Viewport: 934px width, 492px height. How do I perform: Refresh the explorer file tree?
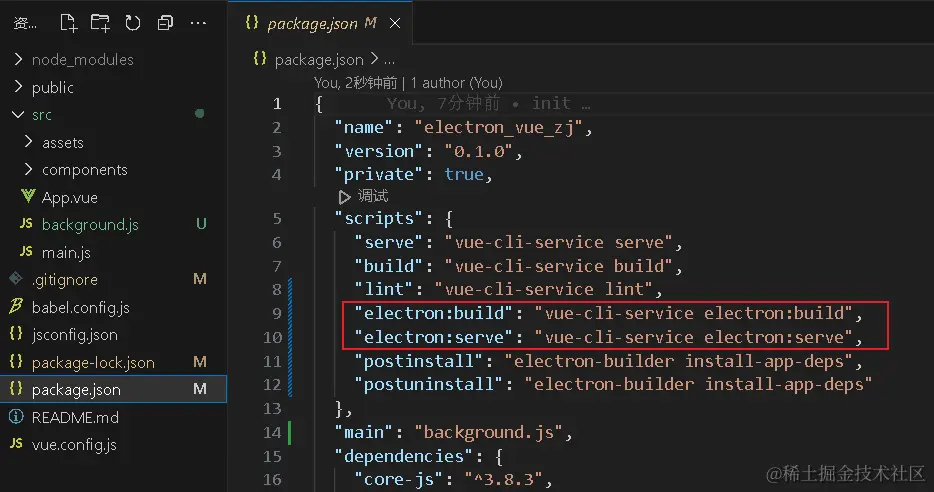tap(133, 23)
